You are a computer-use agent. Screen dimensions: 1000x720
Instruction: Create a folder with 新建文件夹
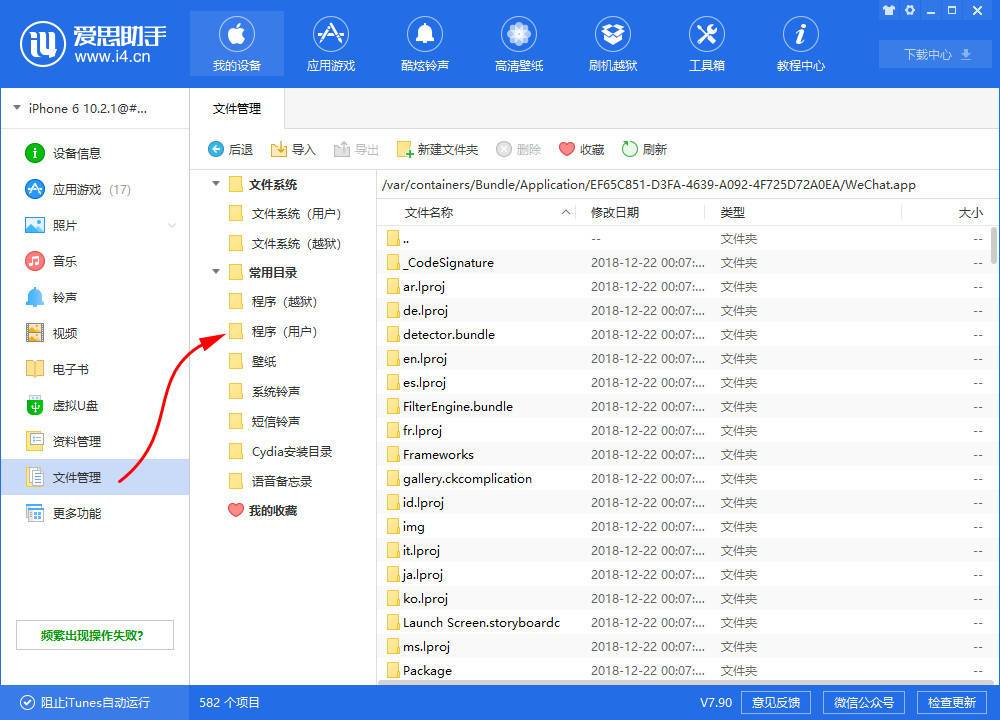pos(438,148)
